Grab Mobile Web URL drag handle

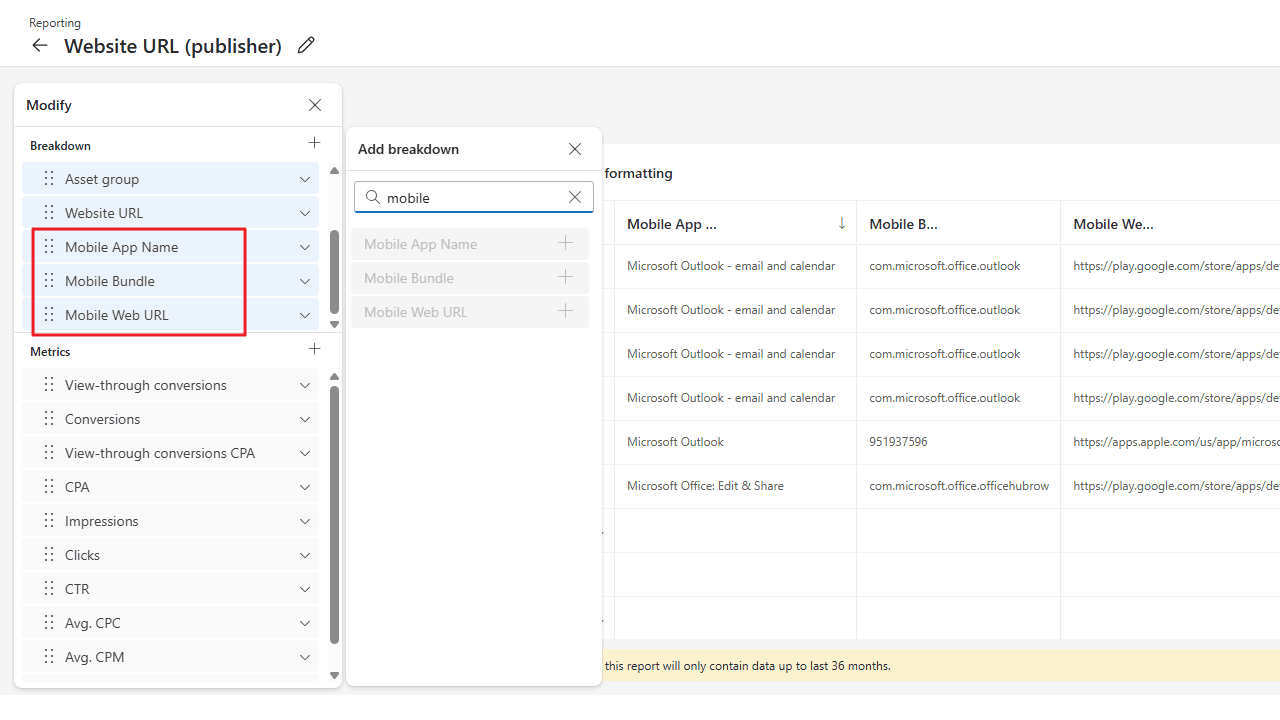pos(49,315)
